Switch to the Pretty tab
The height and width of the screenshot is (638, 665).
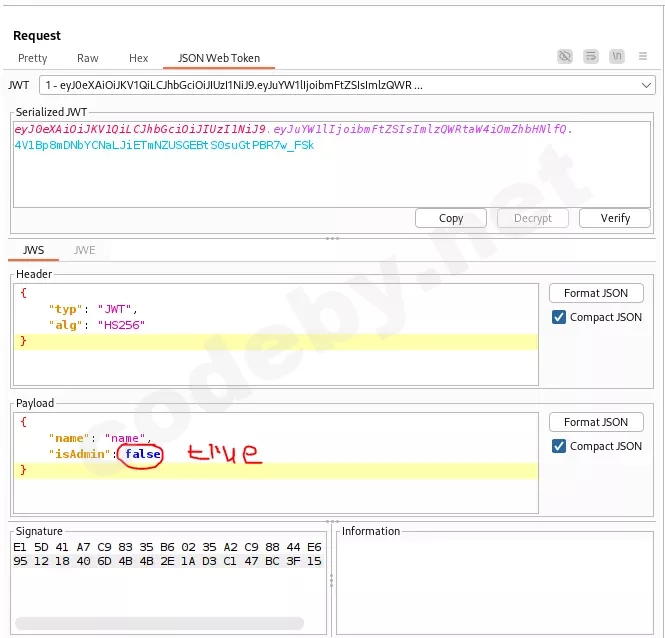(x=33, y=58)
